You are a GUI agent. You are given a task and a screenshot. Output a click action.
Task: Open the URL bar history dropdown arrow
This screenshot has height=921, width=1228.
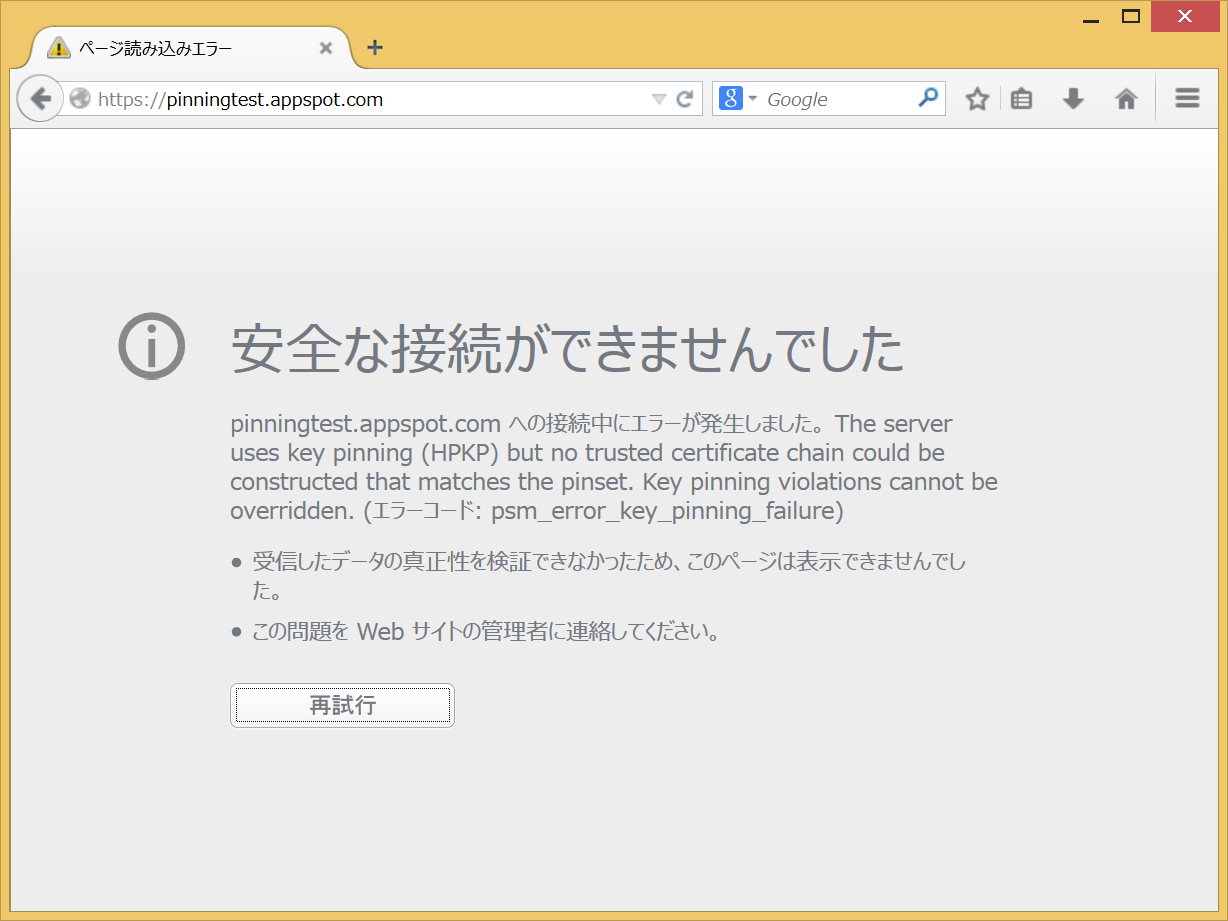click(x=658, y=98)
